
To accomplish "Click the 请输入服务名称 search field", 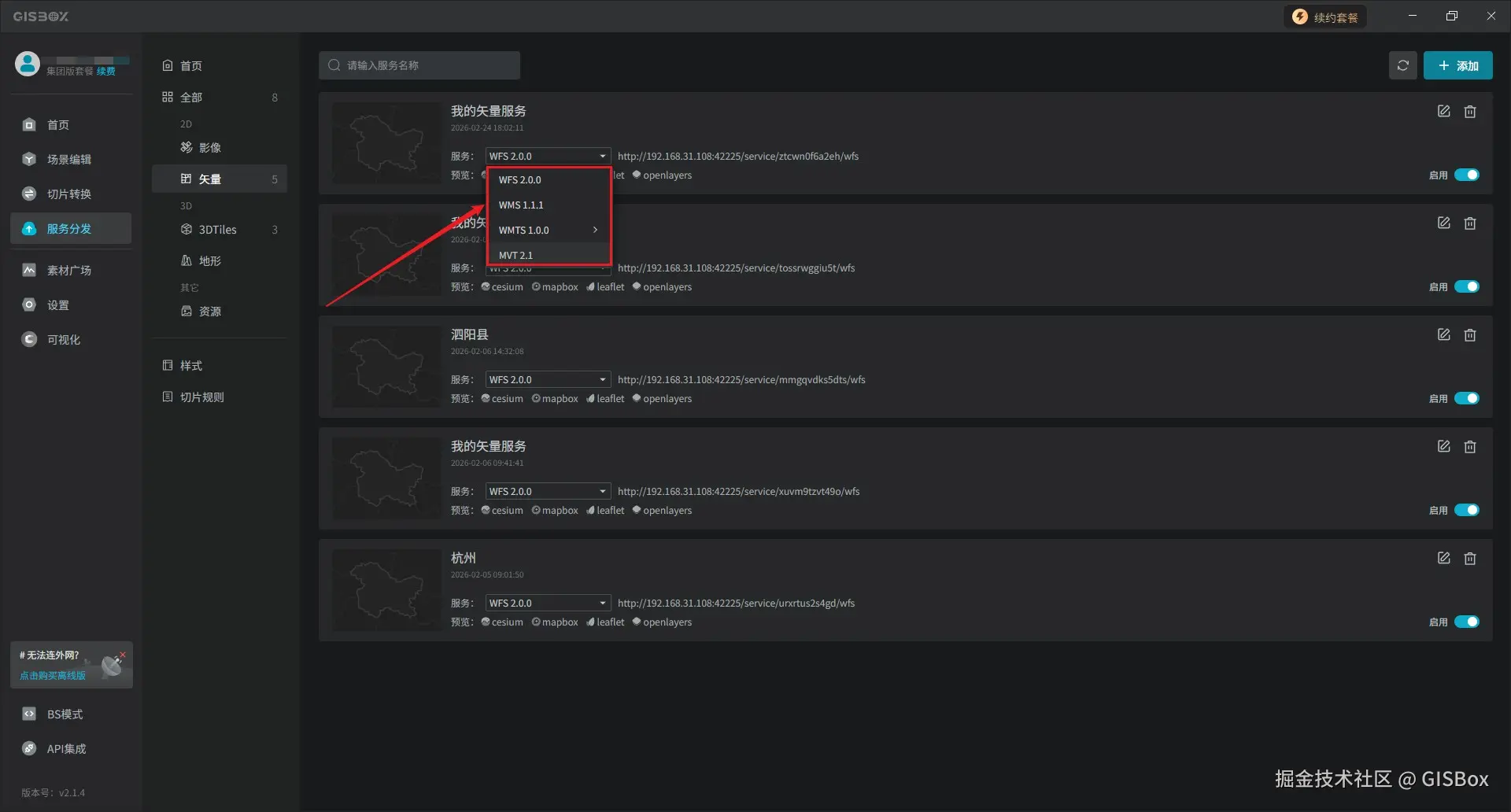I will (419, 65).
